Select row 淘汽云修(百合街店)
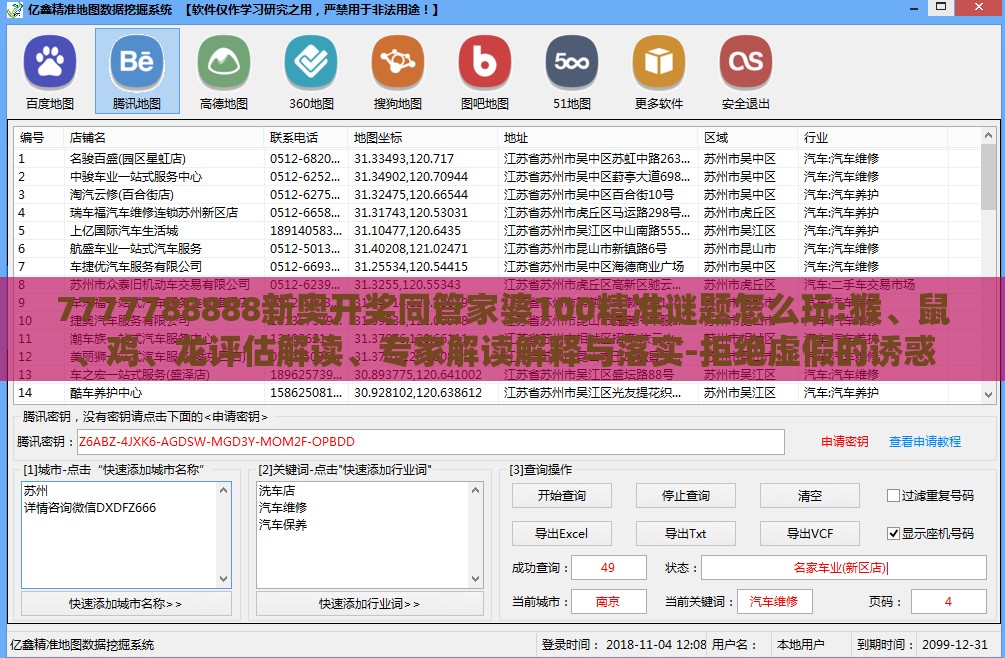 pos(497,194)
